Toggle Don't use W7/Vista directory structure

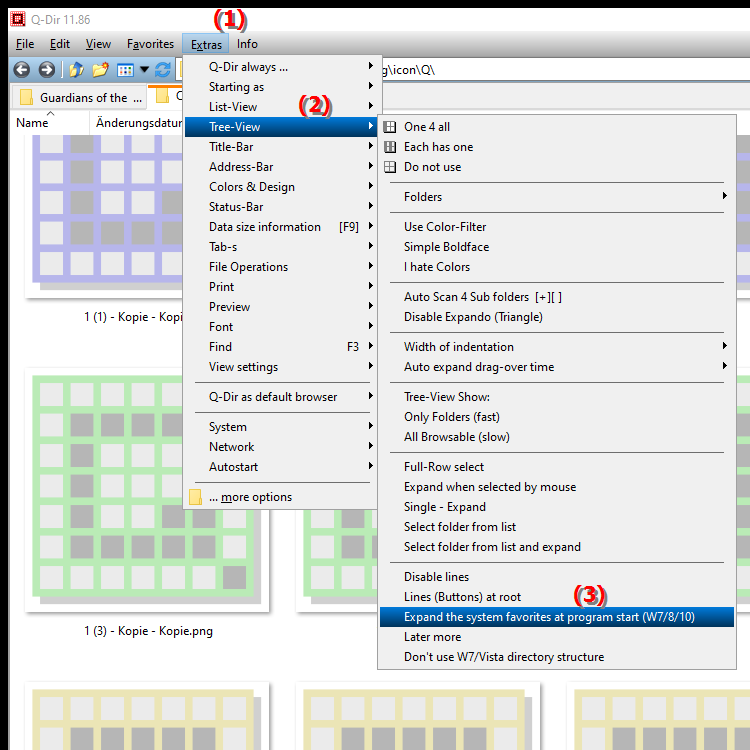point(557,657)
